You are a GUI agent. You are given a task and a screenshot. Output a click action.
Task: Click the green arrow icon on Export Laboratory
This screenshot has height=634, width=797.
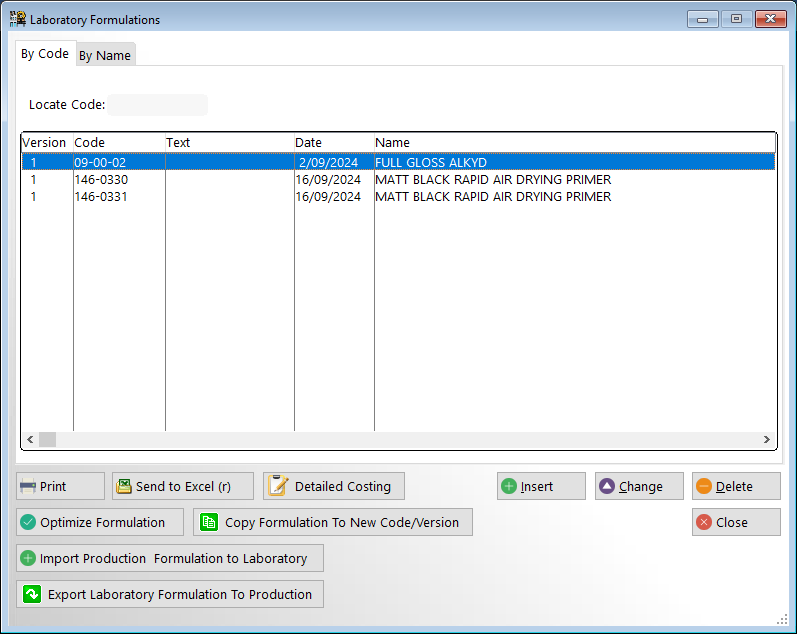click(x=32, y=594)
